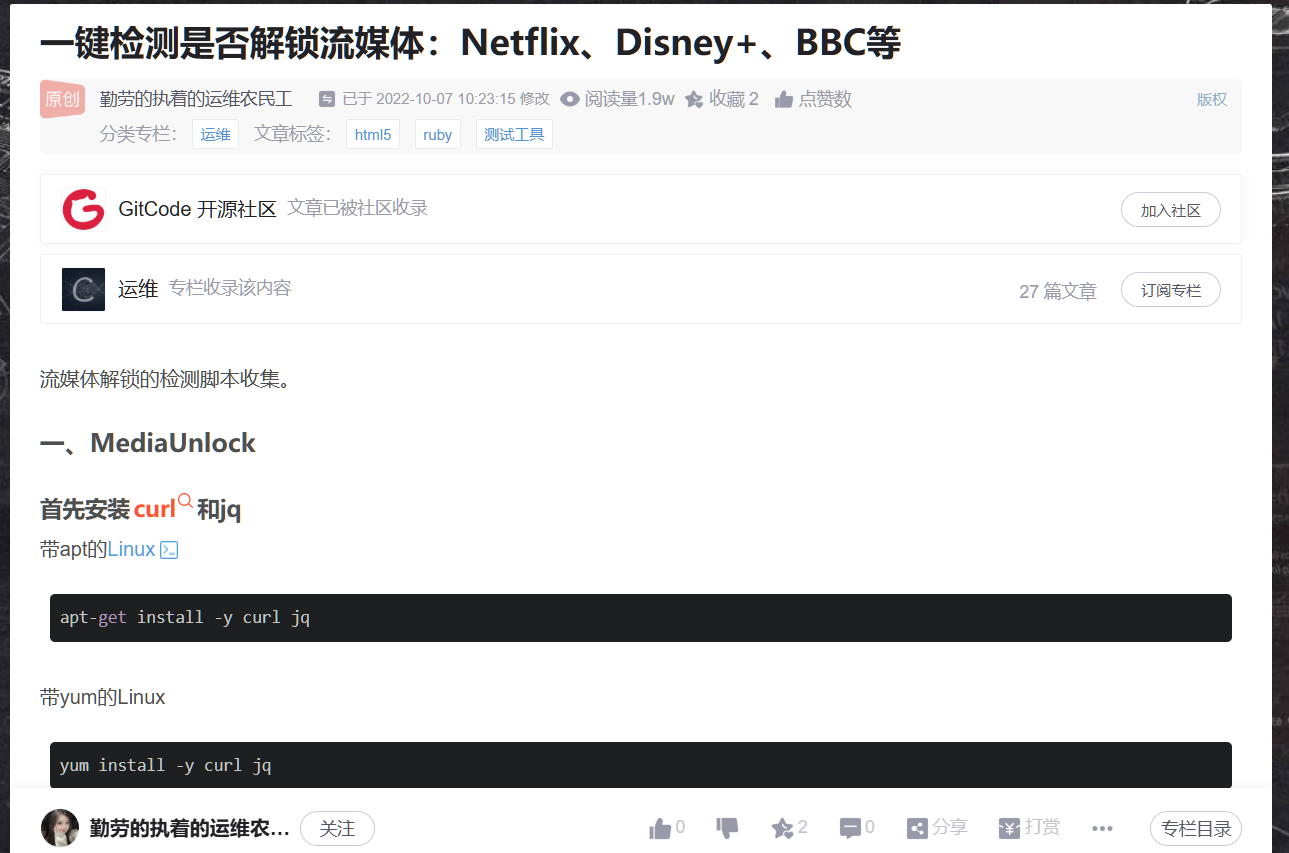Click 专栏收录该内容 text
Image resolution: width=1289 pixels, height=853 pixels.
[x=230, y=288]
